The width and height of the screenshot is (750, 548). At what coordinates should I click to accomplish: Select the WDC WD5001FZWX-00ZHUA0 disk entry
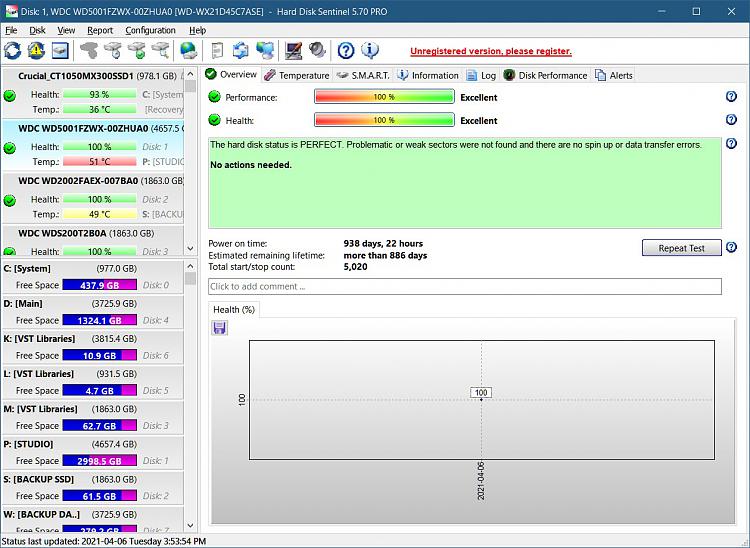pyautogui.click(x=93, y=146)
